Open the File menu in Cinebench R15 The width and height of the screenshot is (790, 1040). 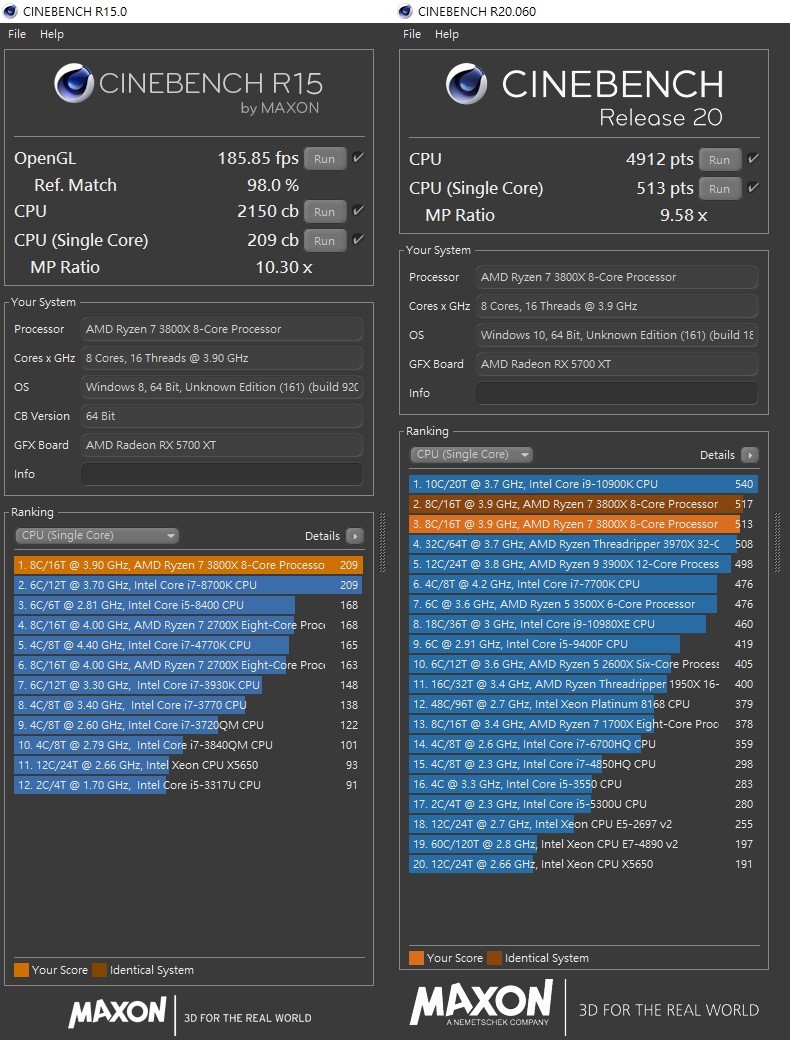[x=17, y=34]
